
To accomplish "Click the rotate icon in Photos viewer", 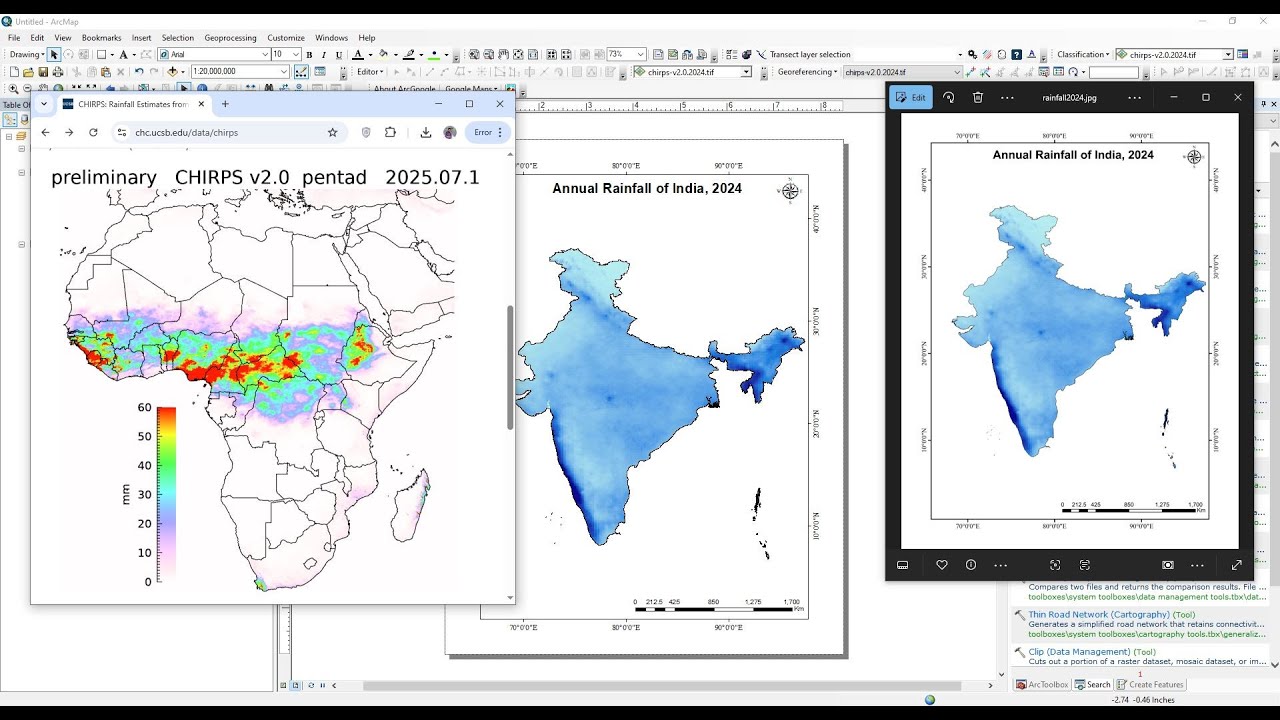I will [x=948, y=97].
